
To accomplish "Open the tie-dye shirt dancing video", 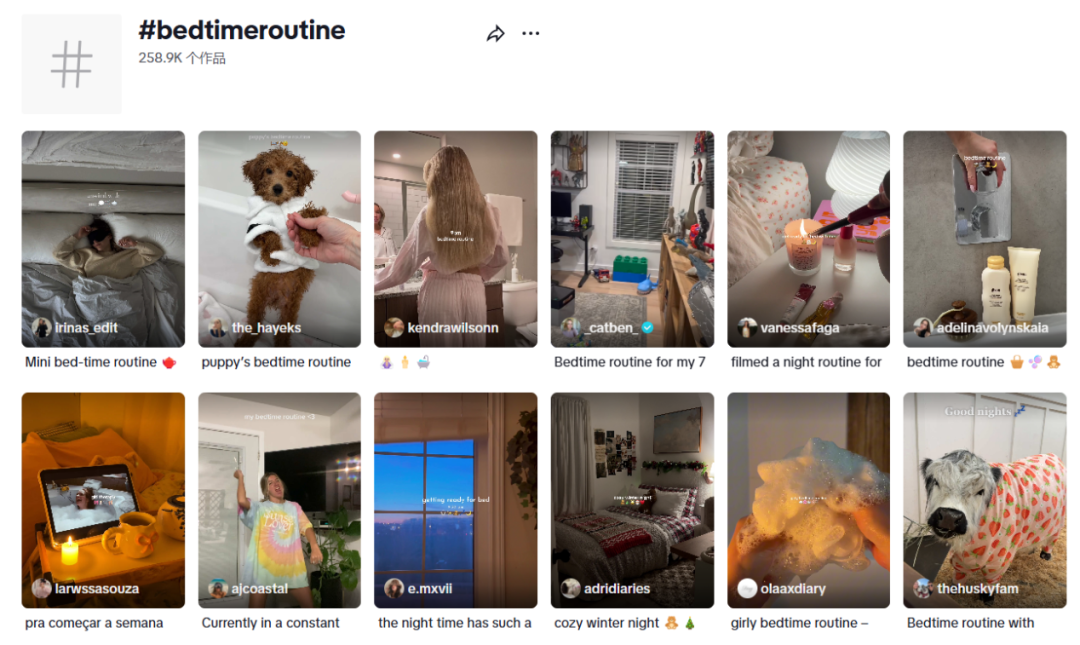I will (280, 500).
